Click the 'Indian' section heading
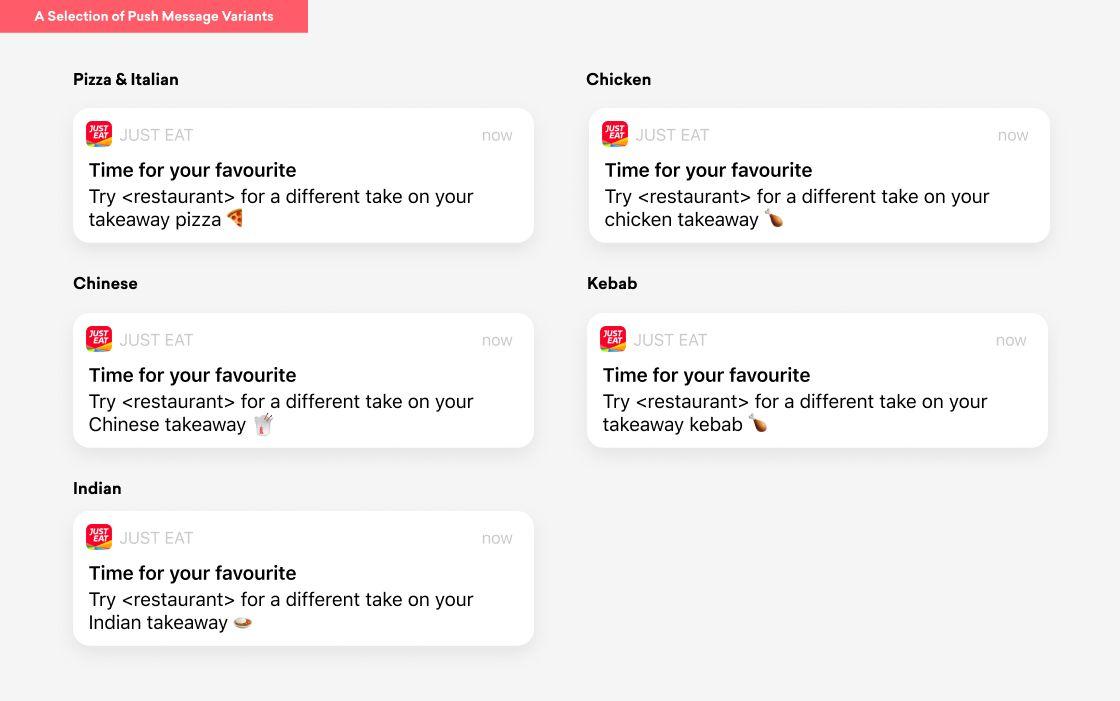The image size is (1120, 701). 97,488
